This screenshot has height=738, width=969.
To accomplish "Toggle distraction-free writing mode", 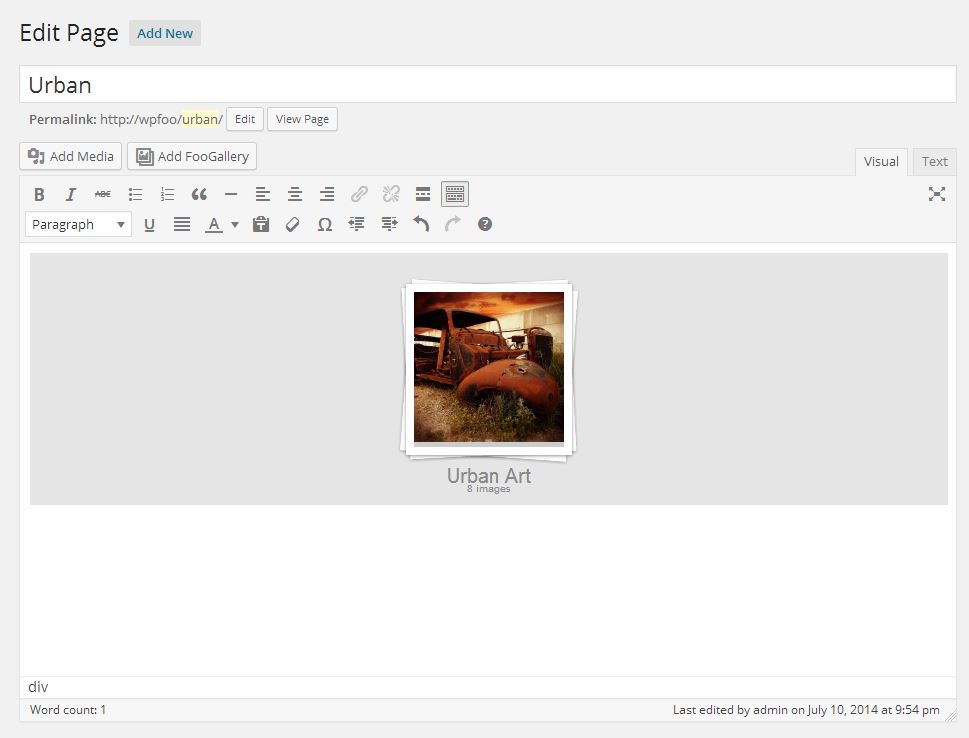I will 936,194.
